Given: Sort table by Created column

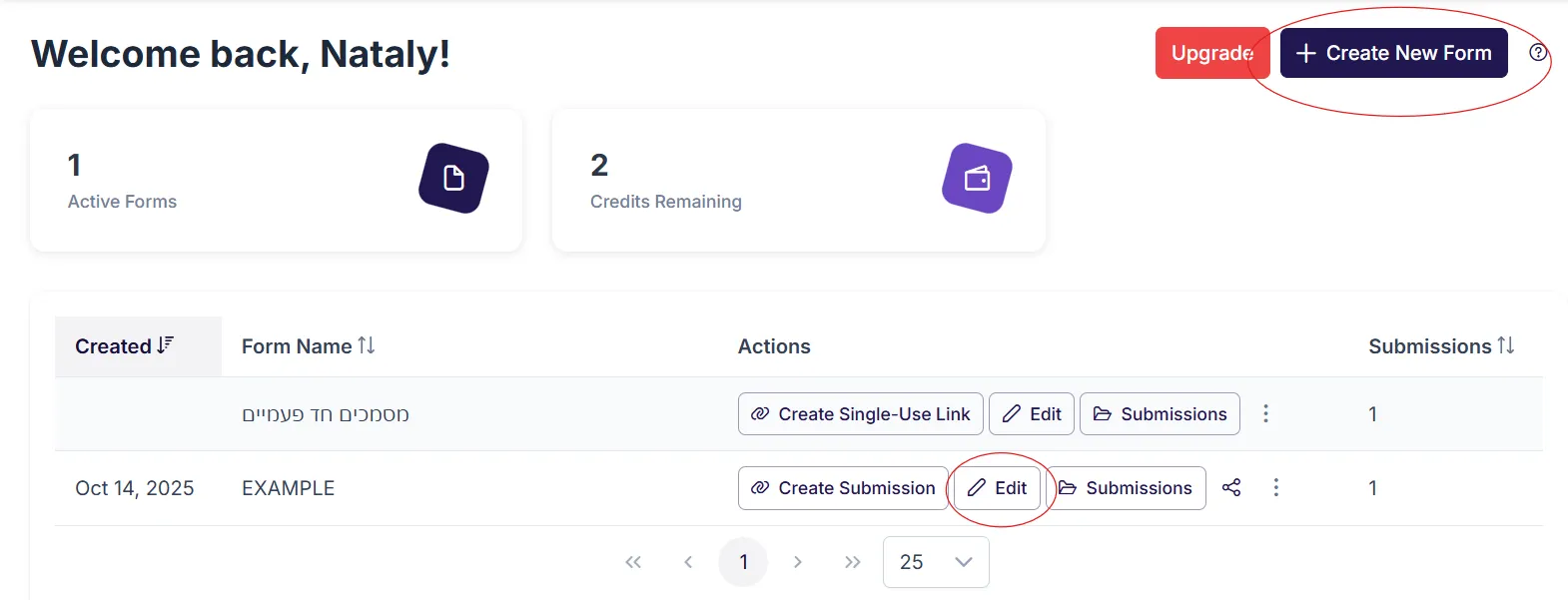Looking at the screenshot, I should (x=125, y=346).
